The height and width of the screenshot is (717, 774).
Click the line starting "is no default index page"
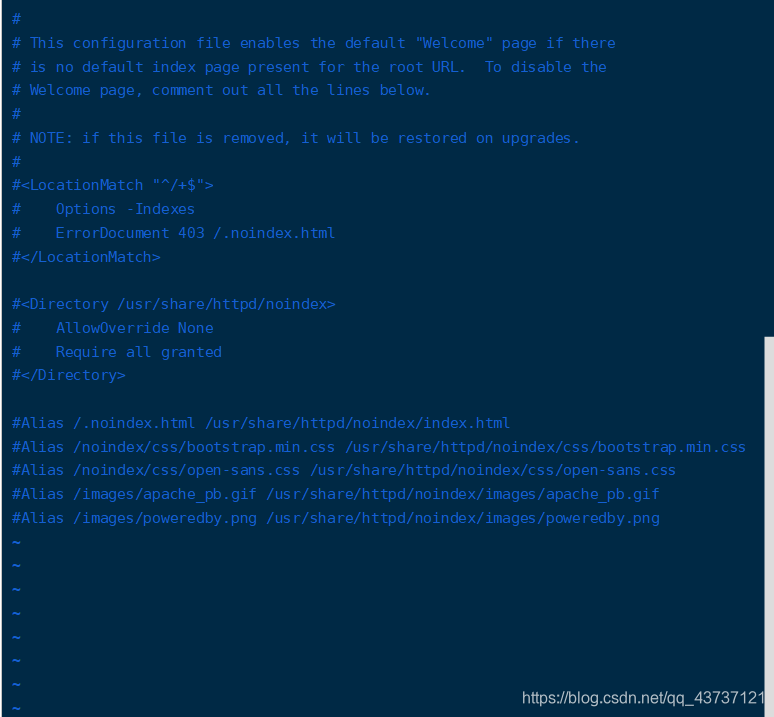point(309,67)
